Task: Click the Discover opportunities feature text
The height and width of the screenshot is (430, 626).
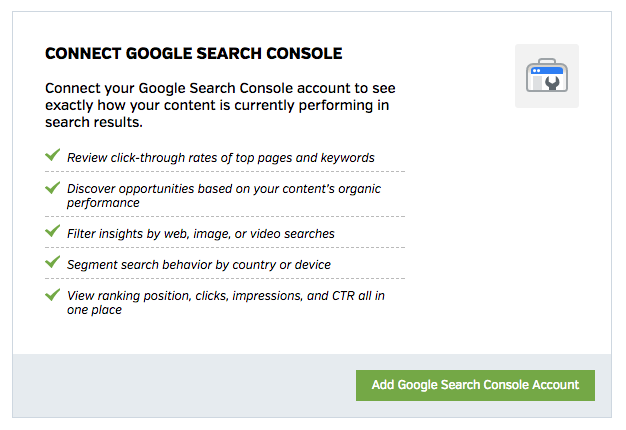Action: coord(223,195)
